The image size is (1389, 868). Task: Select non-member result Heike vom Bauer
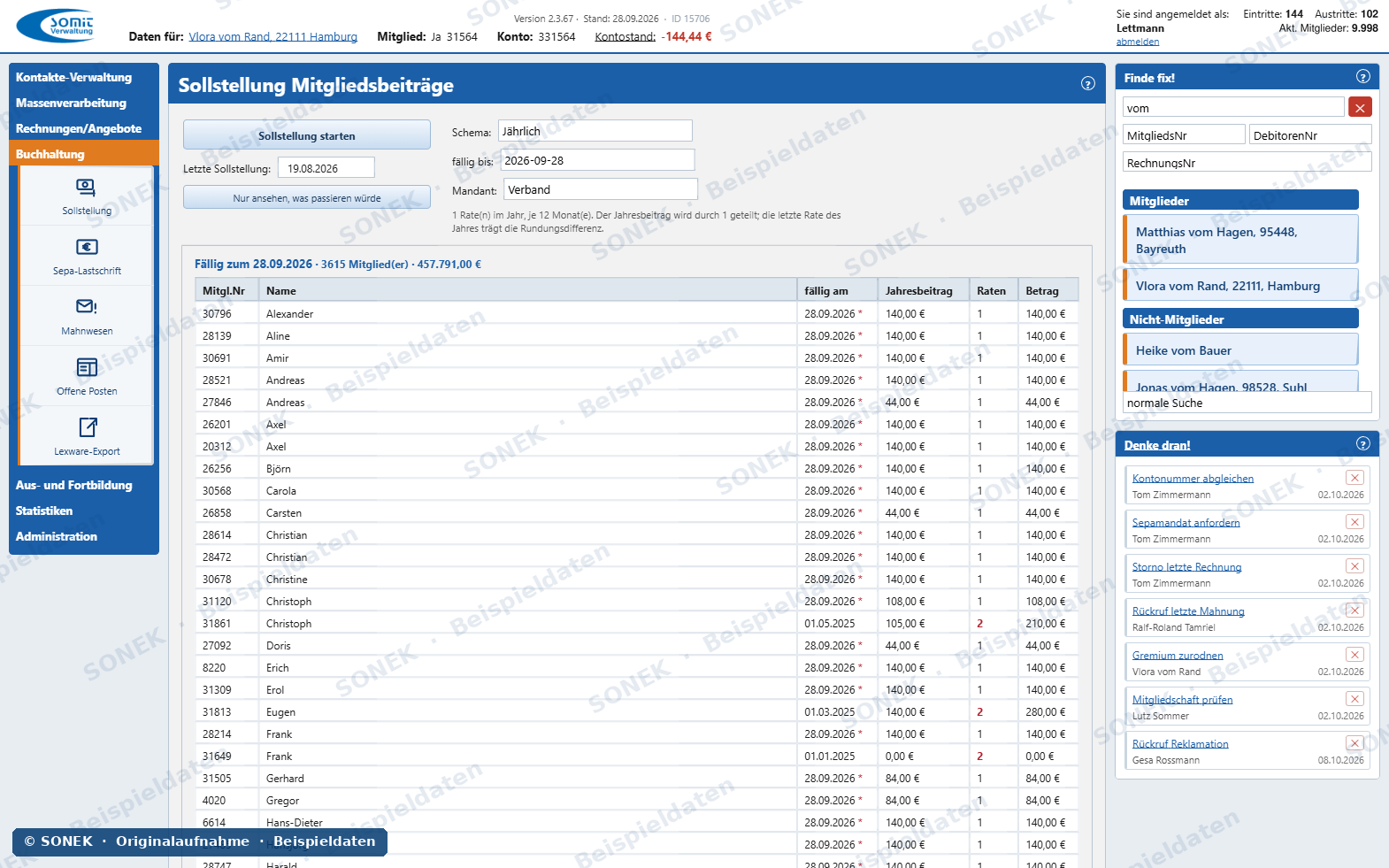[1240, 350]
